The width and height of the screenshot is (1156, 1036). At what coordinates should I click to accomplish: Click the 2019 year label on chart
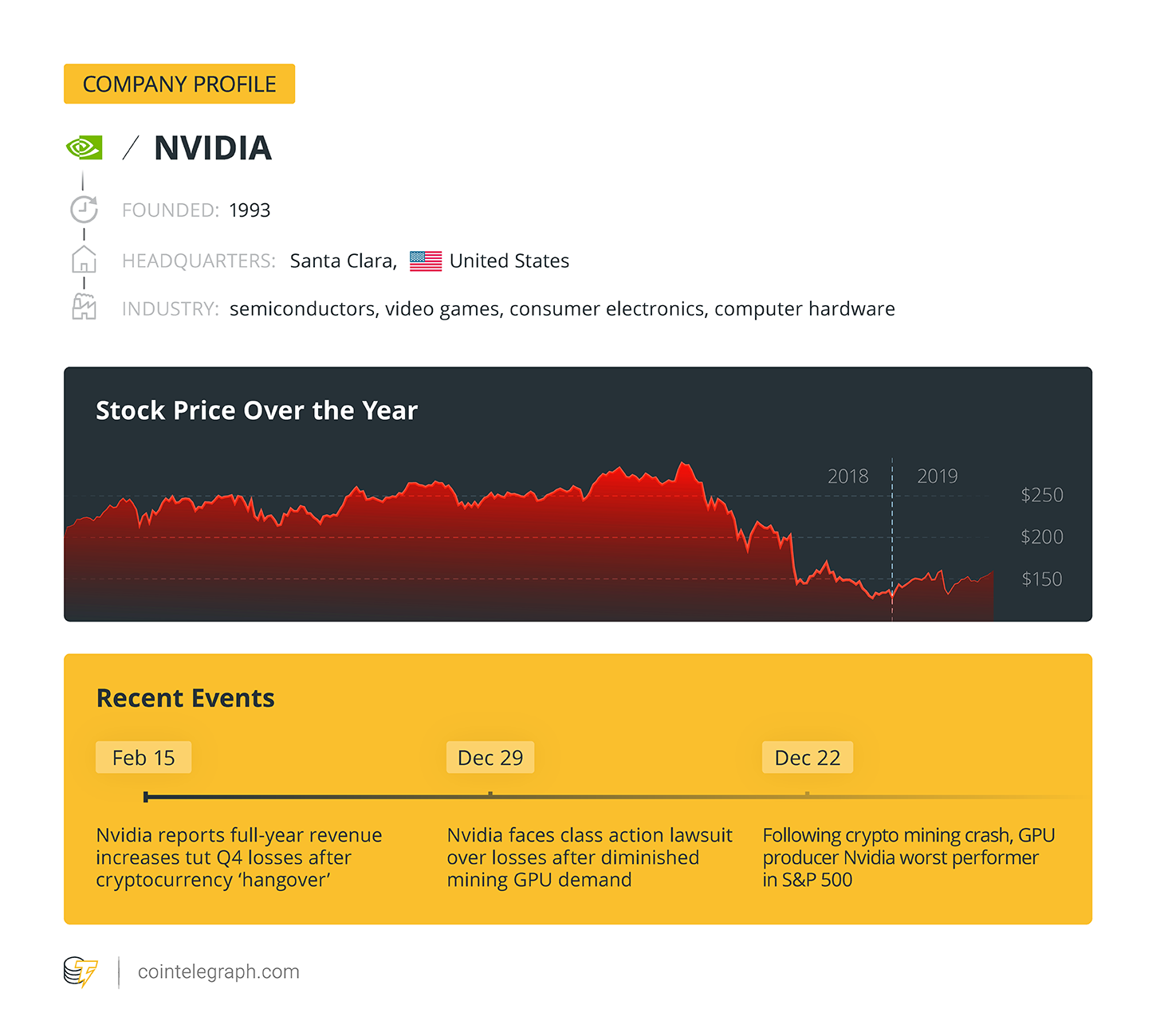coord(938,477)
